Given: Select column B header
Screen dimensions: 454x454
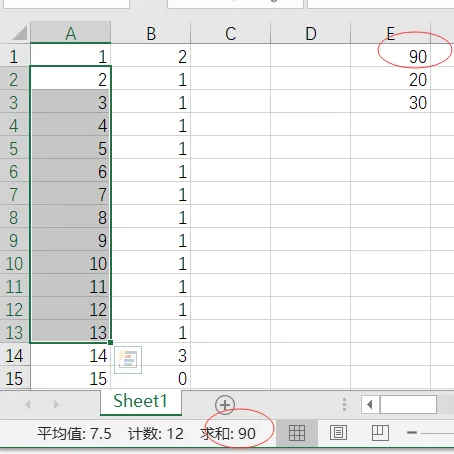Looking at the screenshot, I should [151, 33].
